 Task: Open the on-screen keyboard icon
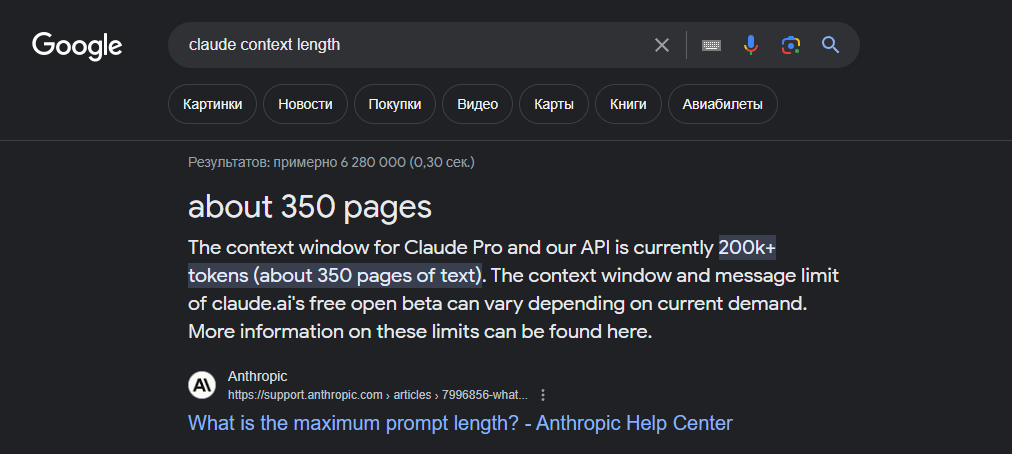(711, 45)
